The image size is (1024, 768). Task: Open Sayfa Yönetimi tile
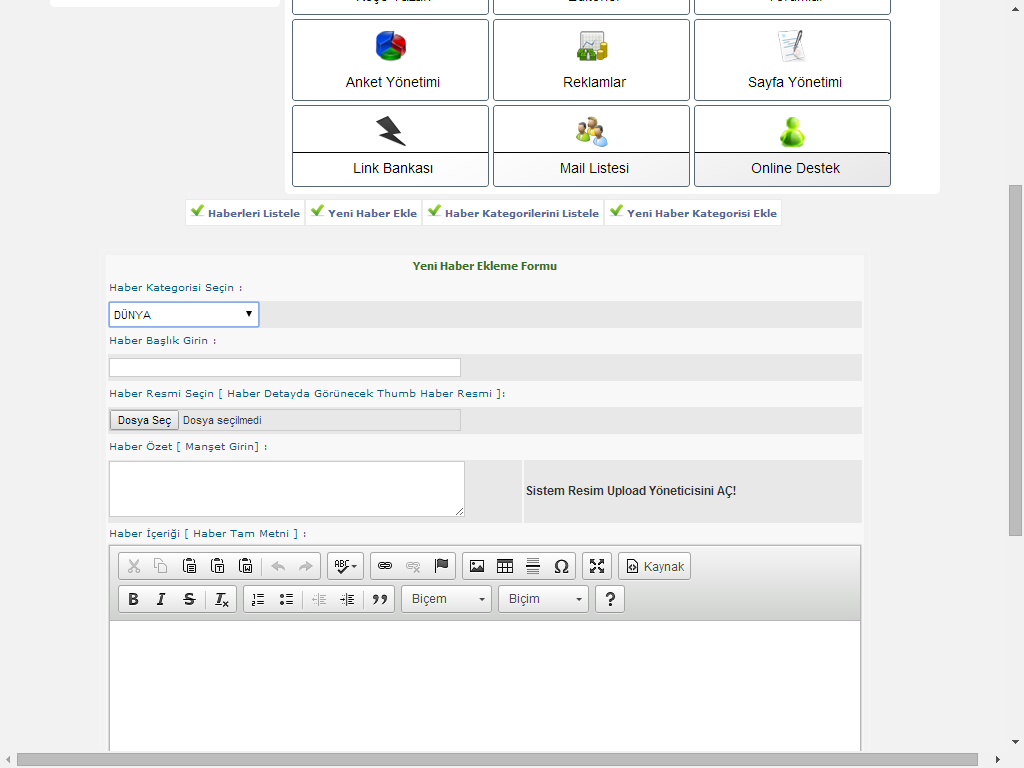[792, 60]
